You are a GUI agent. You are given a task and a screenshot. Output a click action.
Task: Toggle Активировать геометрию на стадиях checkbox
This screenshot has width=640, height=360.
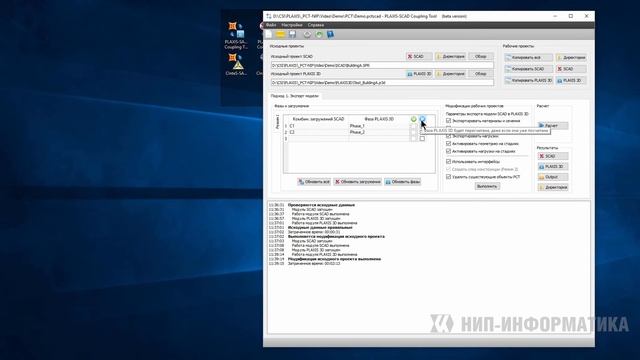pos(449,144)
